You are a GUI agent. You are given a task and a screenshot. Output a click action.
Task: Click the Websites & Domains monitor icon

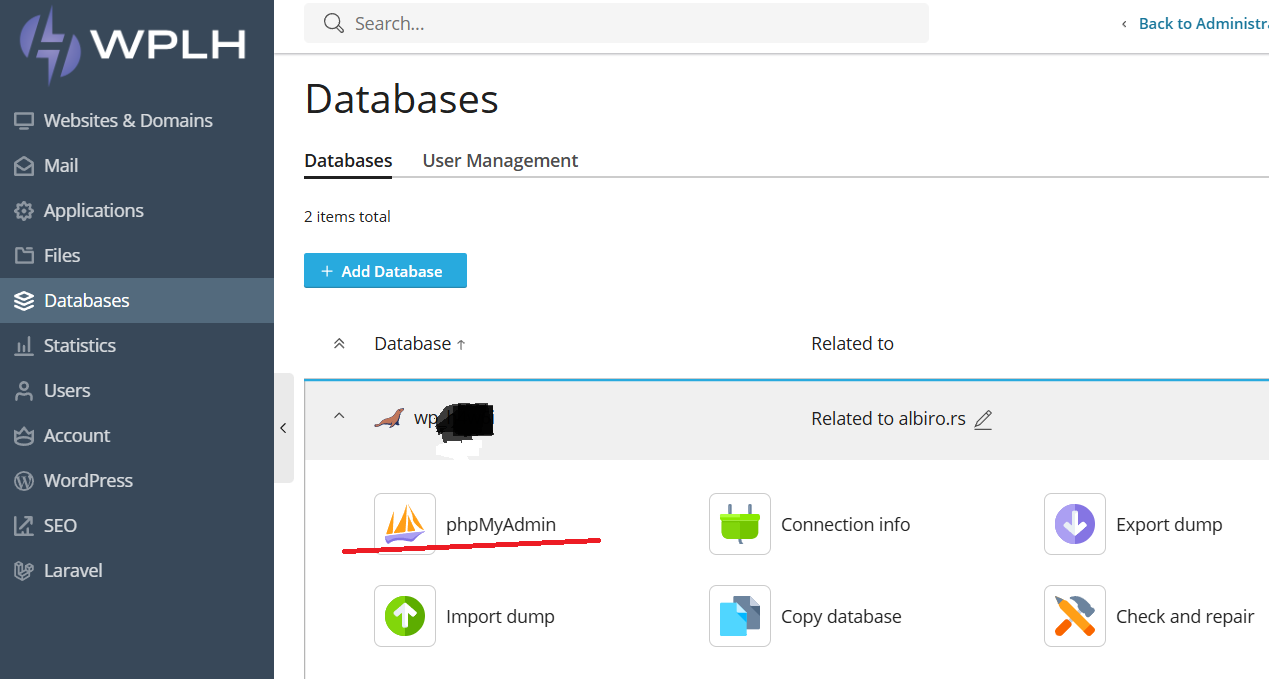click(x=24, y=121)
